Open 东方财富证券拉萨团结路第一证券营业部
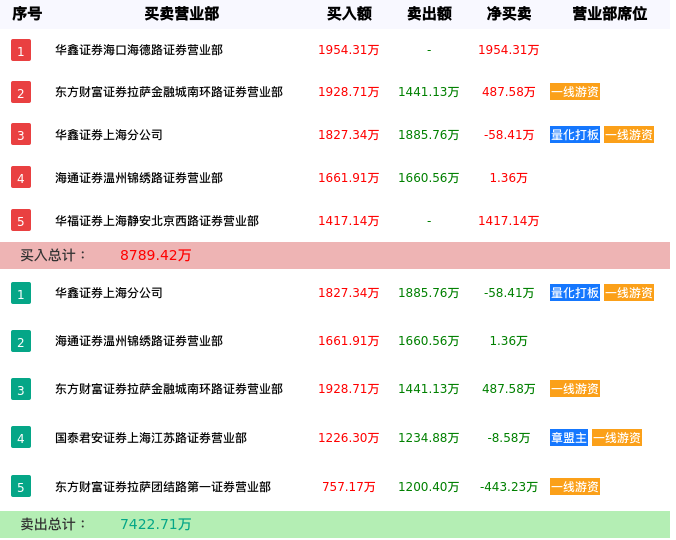 point(163,487)
